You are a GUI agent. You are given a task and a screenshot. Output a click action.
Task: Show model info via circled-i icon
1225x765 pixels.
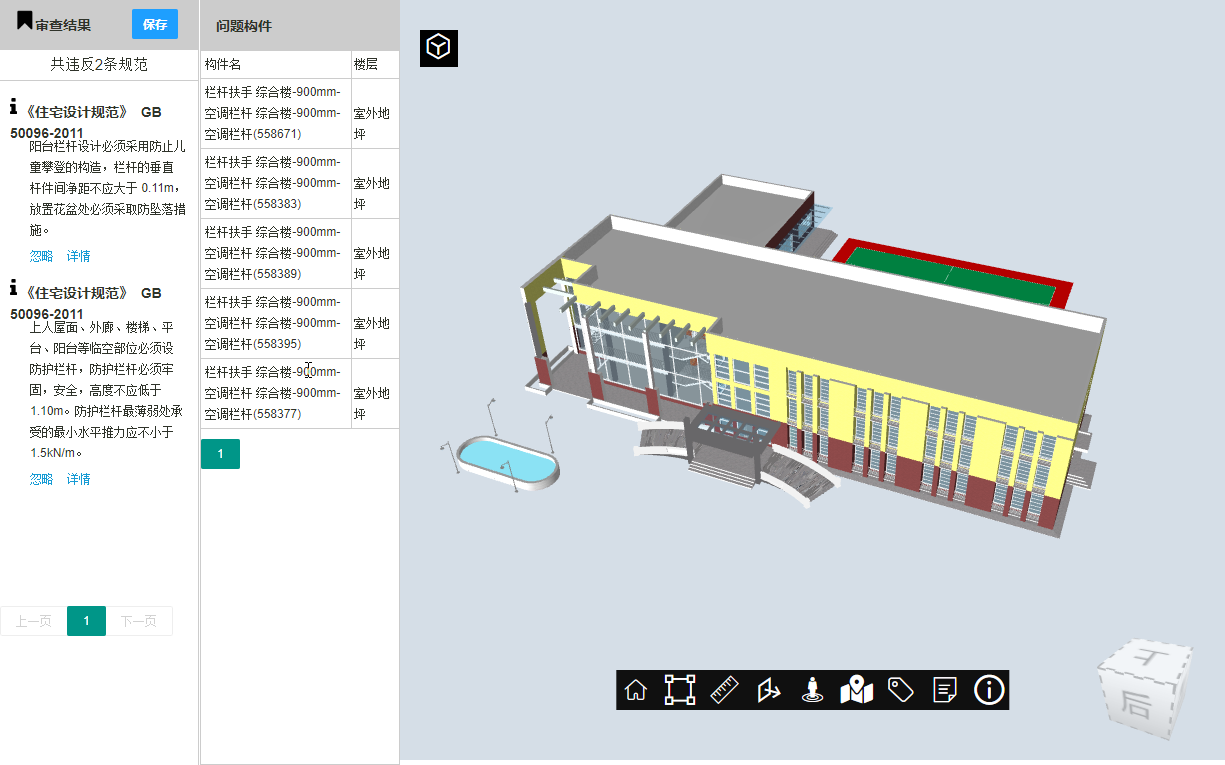point(989,690)
